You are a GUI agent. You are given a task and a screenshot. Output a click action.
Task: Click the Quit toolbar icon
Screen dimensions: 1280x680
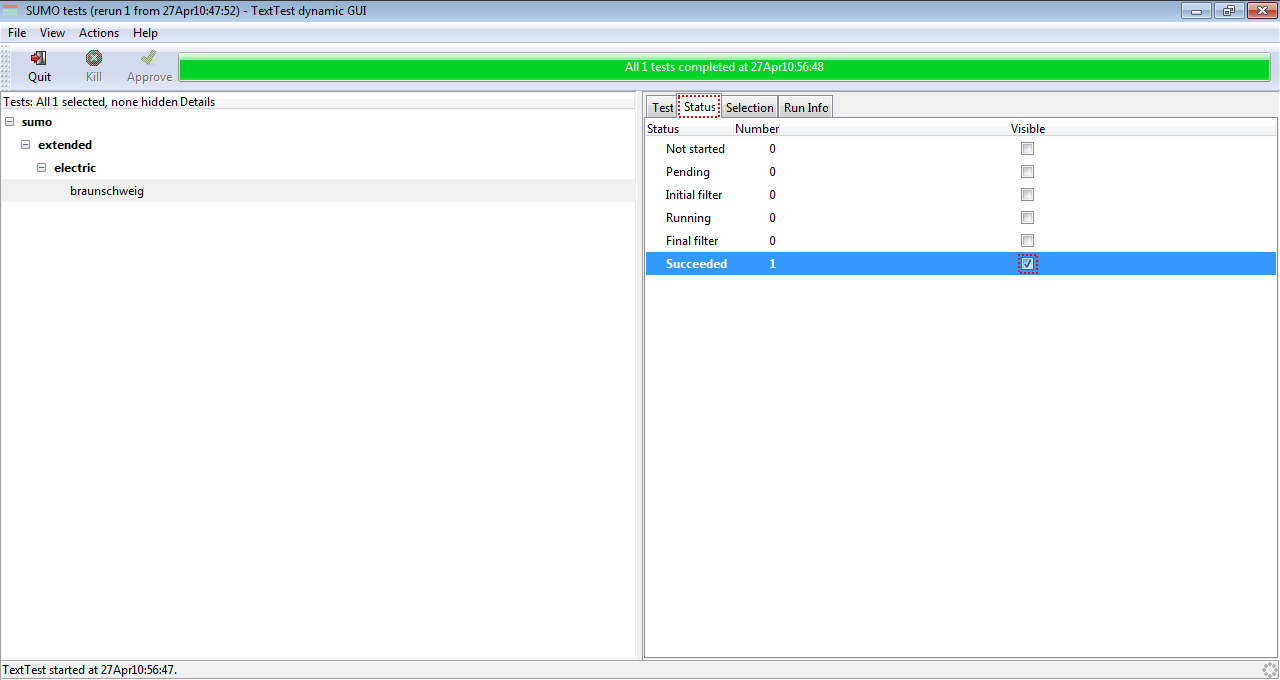(39, 59)
